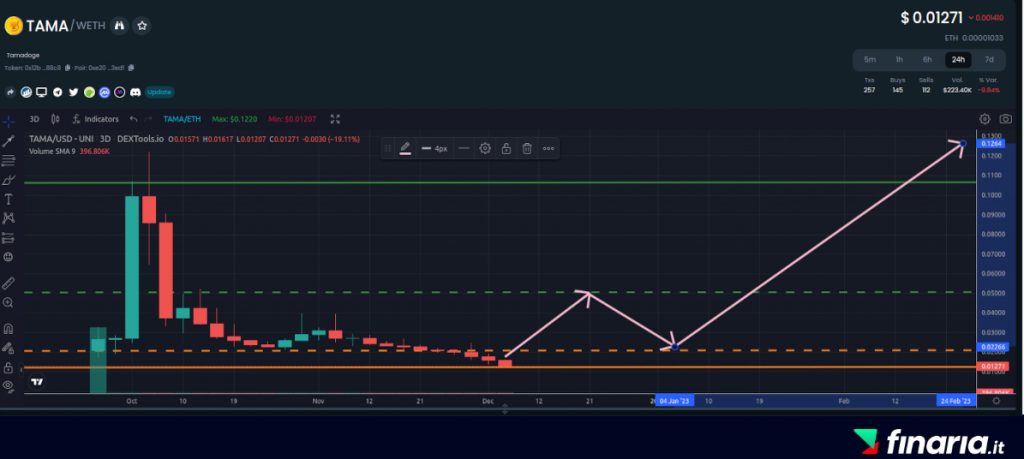The width and height of the screenshot is (1024, 459).
Task: Switch to the 7d stats tab
Action: point(989,59)
